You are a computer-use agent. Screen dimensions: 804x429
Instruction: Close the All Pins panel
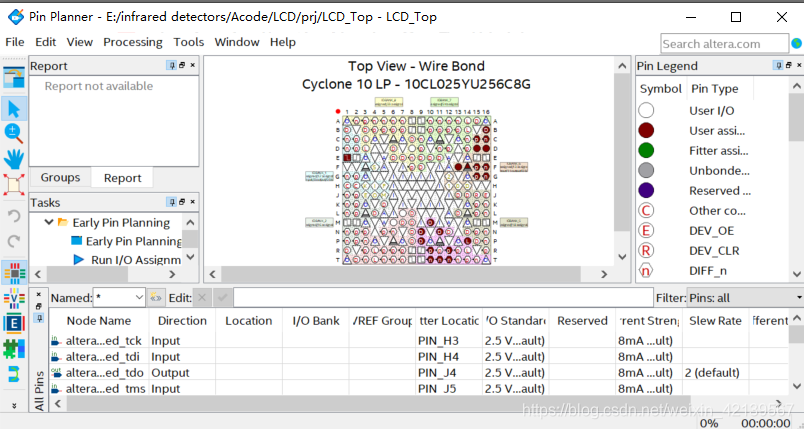point(38,295)
